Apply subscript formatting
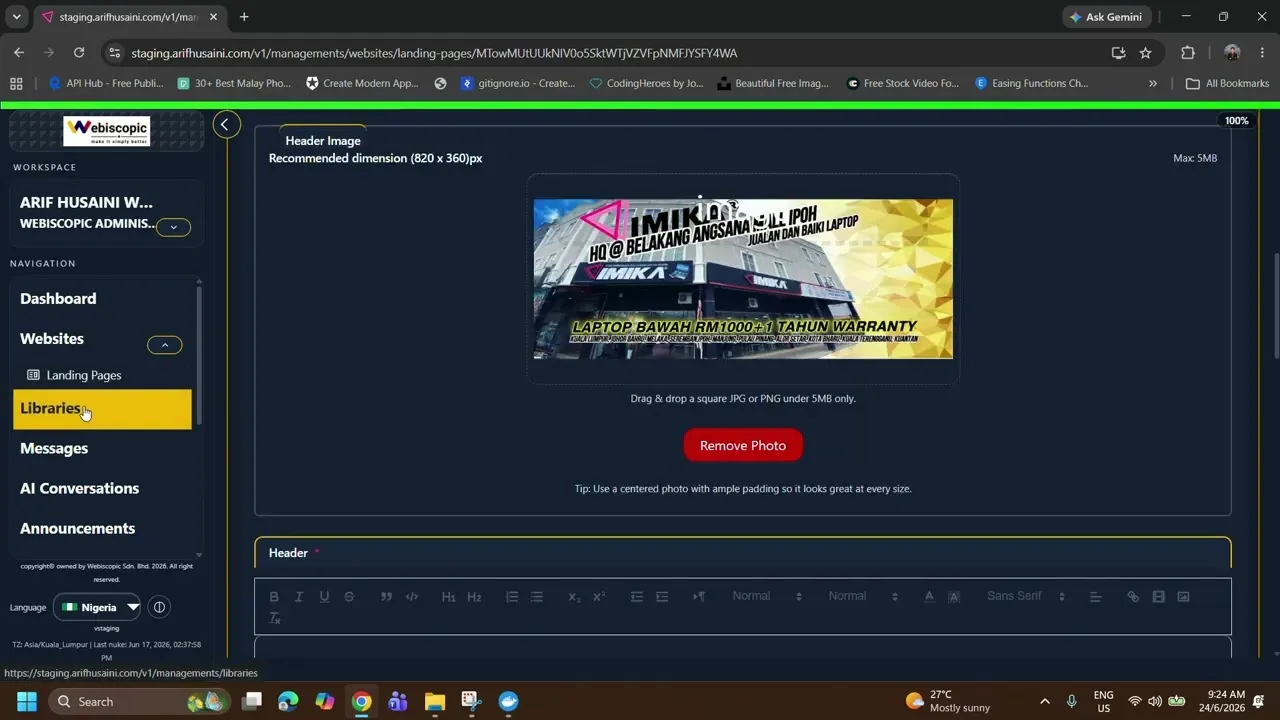1280x720 pixels. click(x=574, y=597)
